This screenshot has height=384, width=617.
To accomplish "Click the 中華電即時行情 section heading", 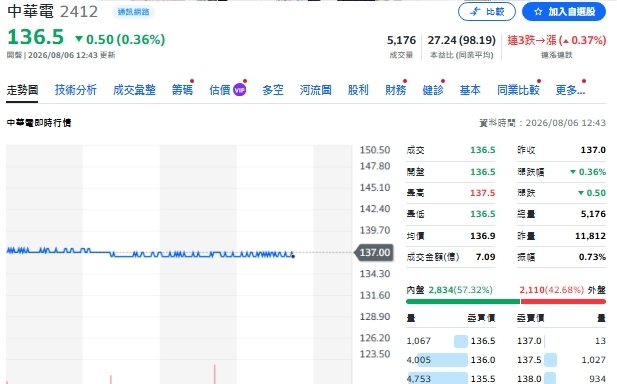I will click(x=39, y=123).
